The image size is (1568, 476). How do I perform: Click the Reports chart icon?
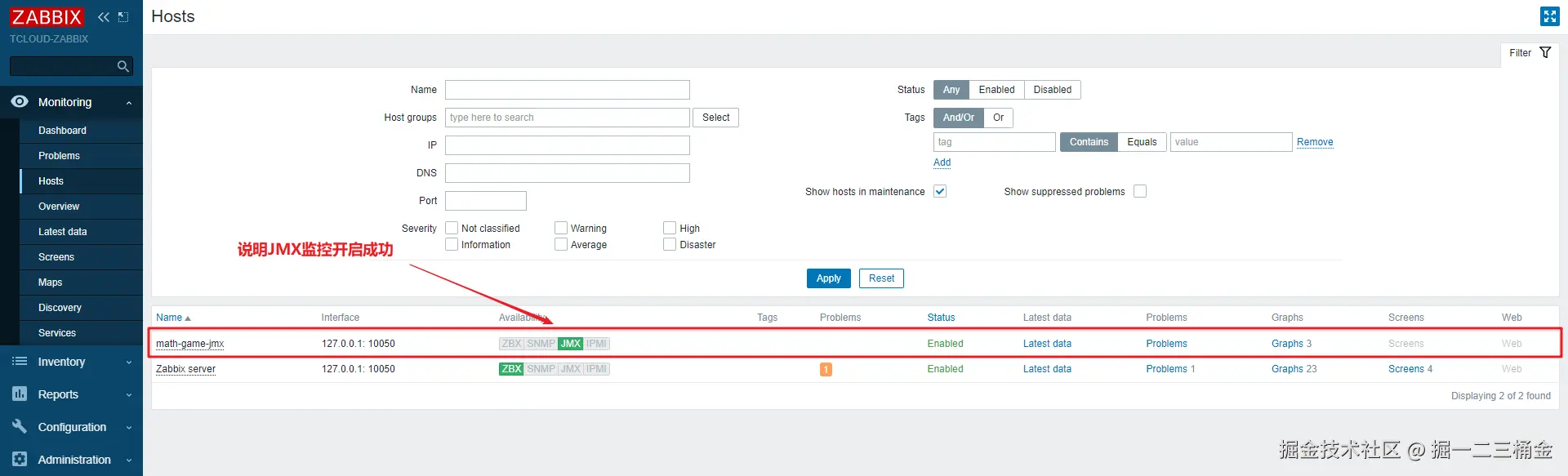pos(20,394)
